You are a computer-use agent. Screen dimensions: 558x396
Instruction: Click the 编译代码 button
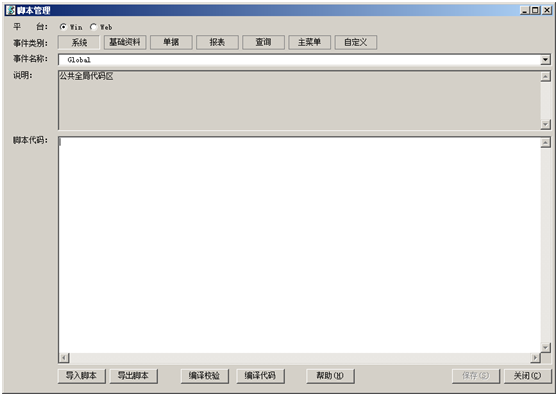(x=260, y=376)
